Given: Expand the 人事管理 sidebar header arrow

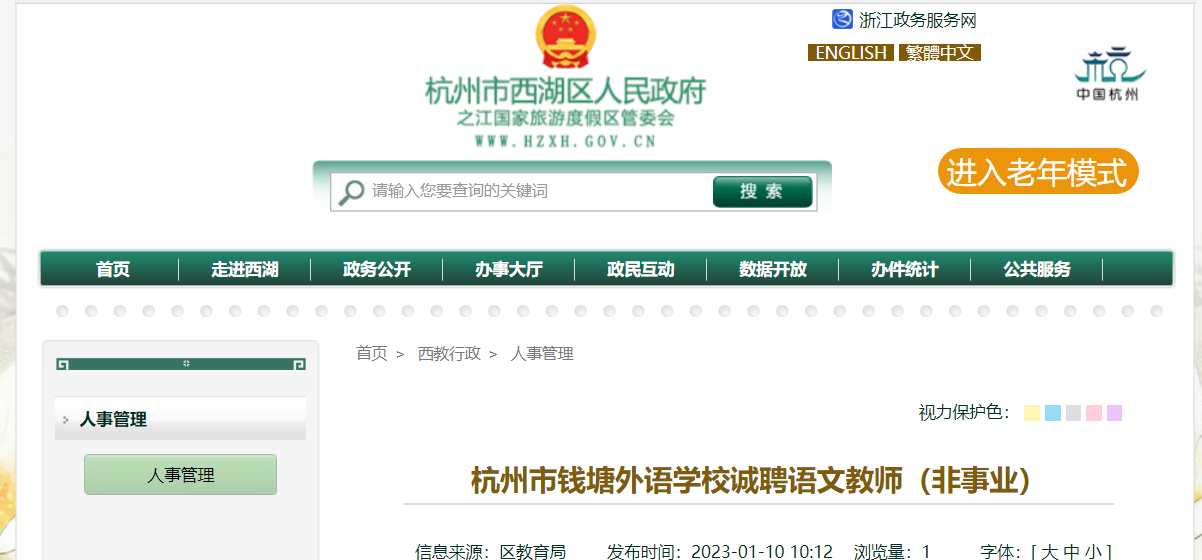Looking at the screenshot, I should (x=66, y=420).
